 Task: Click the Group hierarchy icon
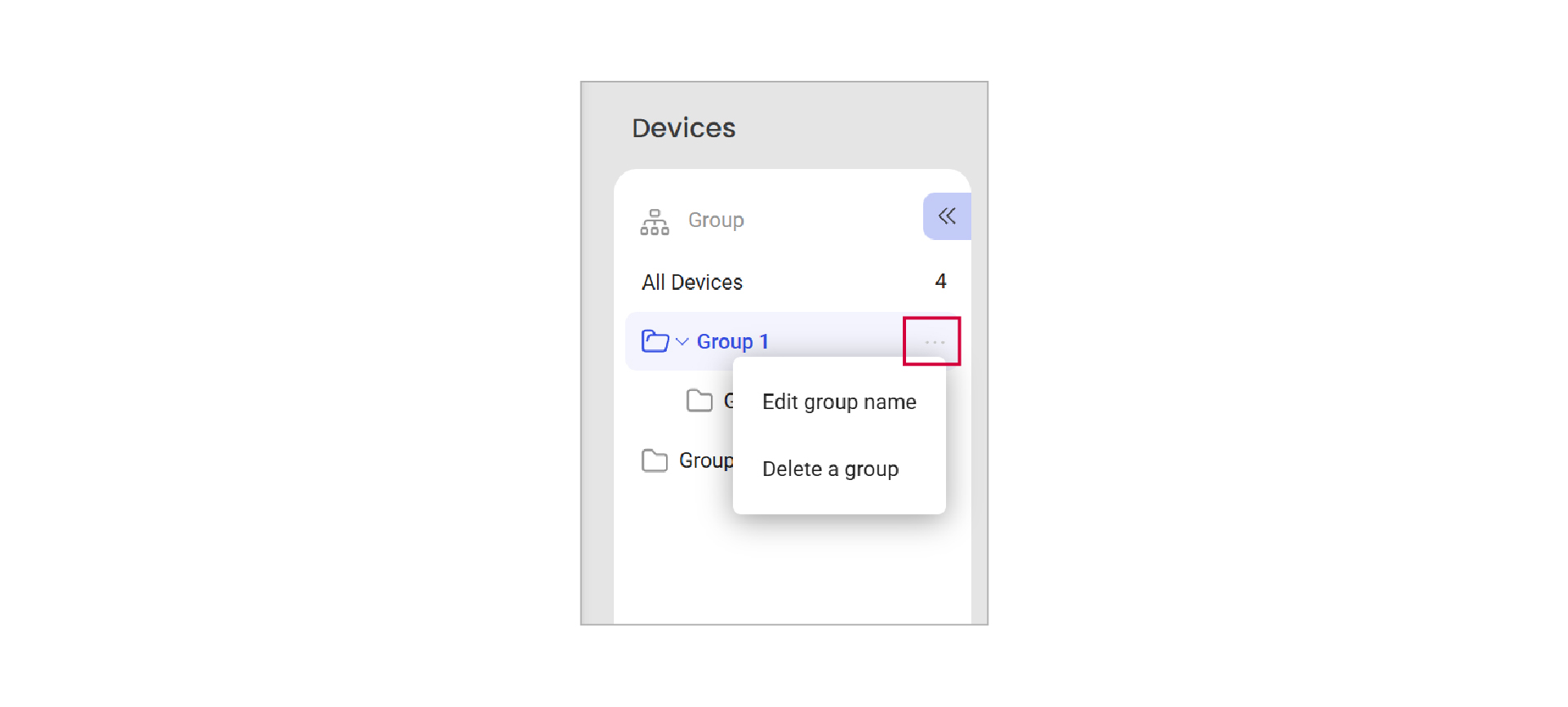[654, 220]
